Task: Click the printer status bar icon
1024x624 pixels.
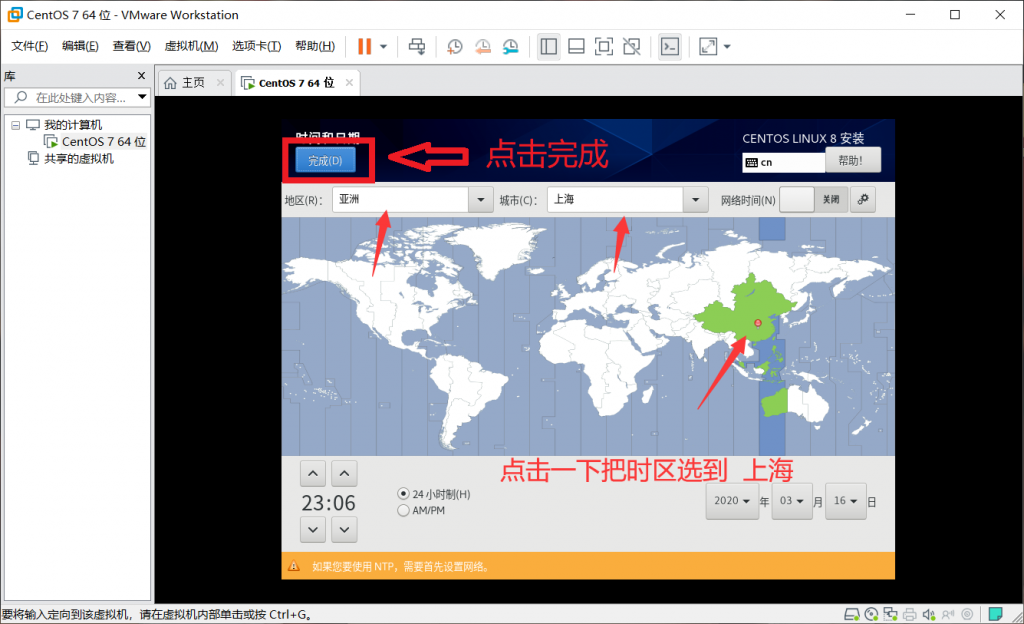Action: coord(910,614)
